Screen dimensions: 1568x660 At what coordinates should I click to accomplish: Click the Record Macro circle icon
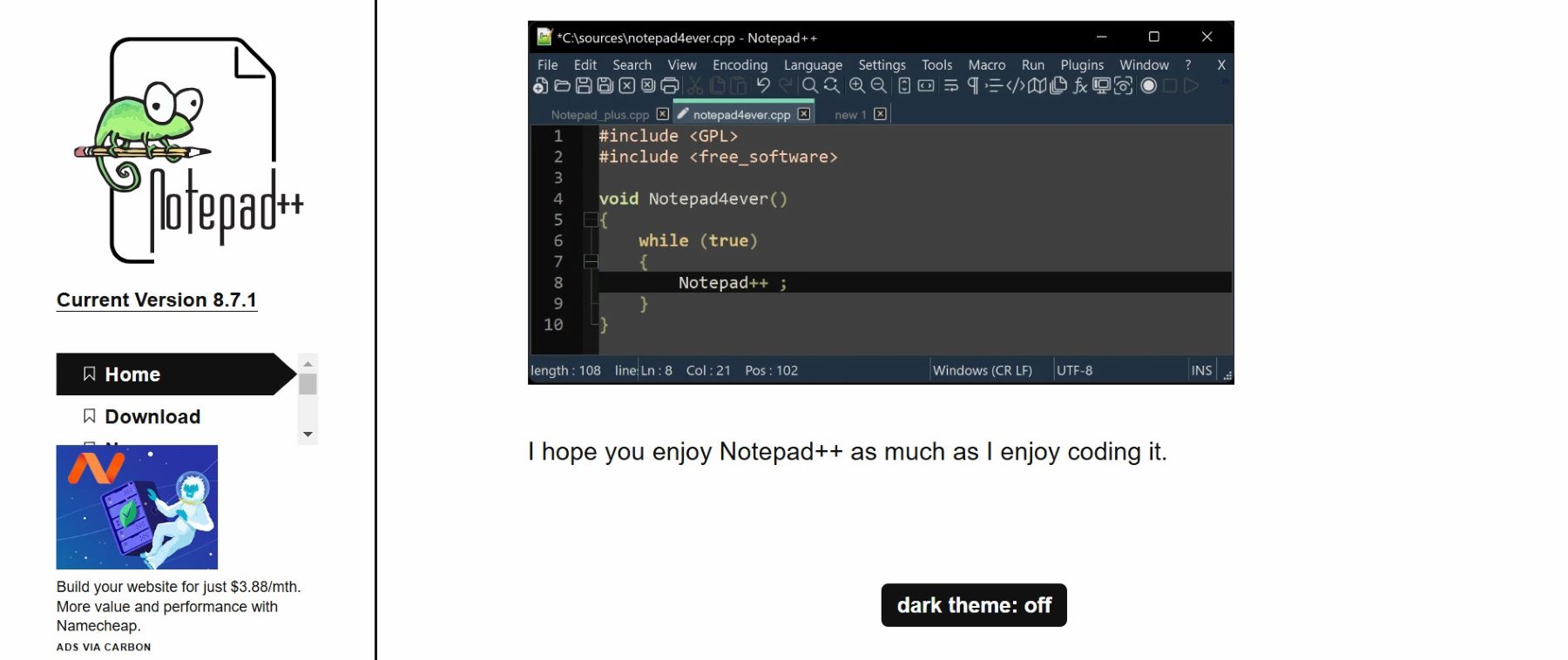1149,85
